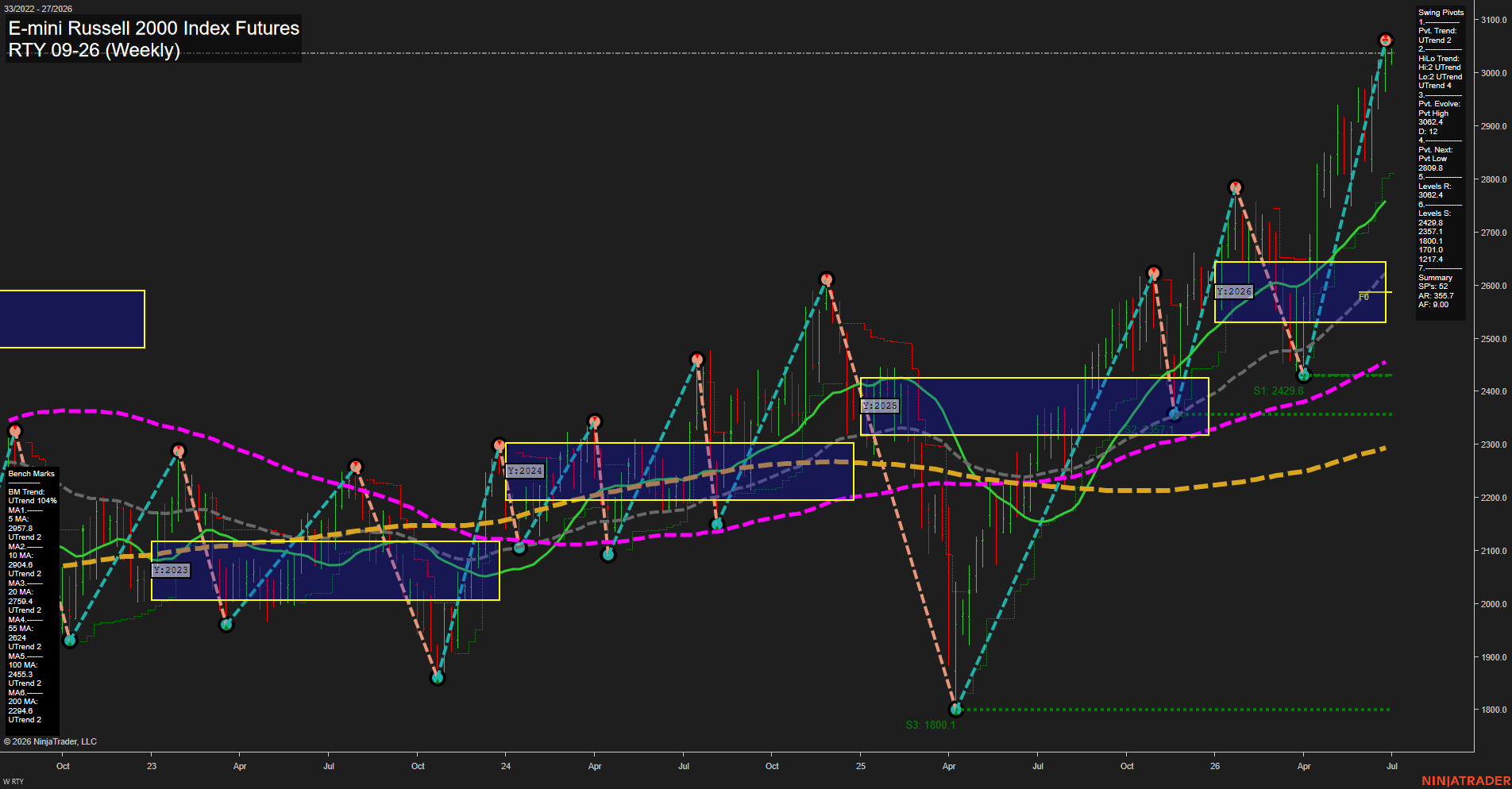The width and height of the screenshot is (1512, 789).
Task: Click the SP's: 52 value
Action: (1433, 287)
